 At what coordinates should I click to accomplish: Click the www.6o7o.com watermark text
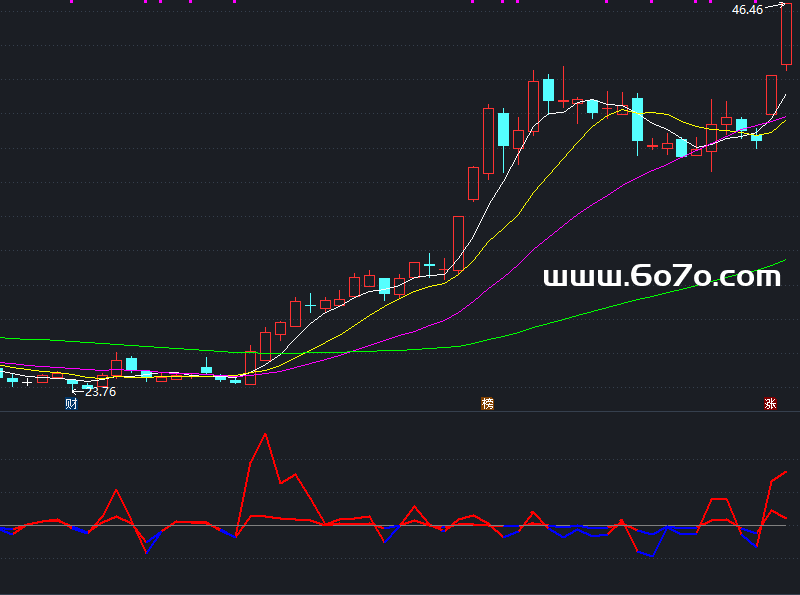point(661,277)
